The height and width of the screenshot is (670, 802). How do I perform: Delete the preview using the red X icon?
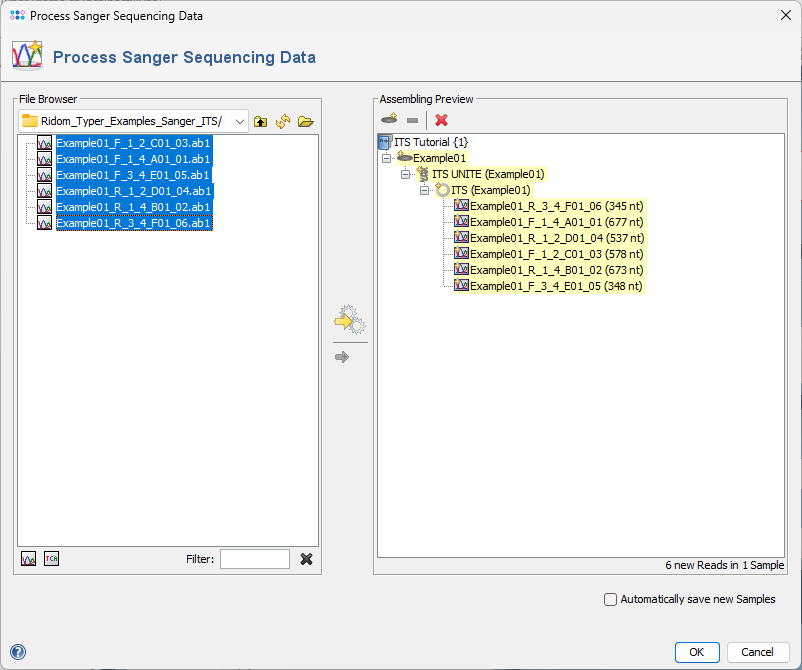click(441, 118)
